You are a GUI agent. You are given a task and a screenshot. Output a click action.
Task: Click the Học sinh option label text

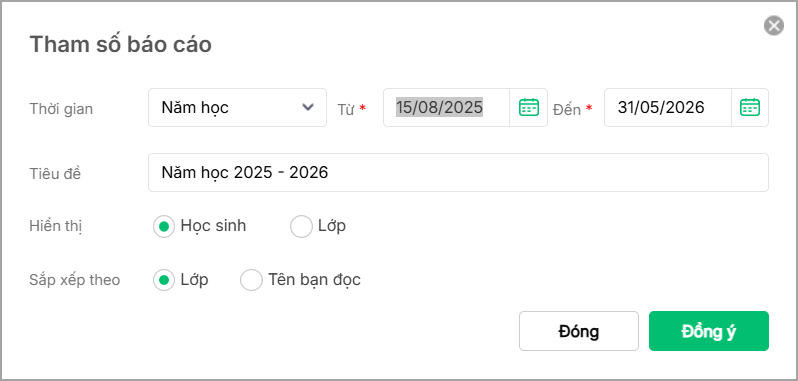click(x=213, y=226)
